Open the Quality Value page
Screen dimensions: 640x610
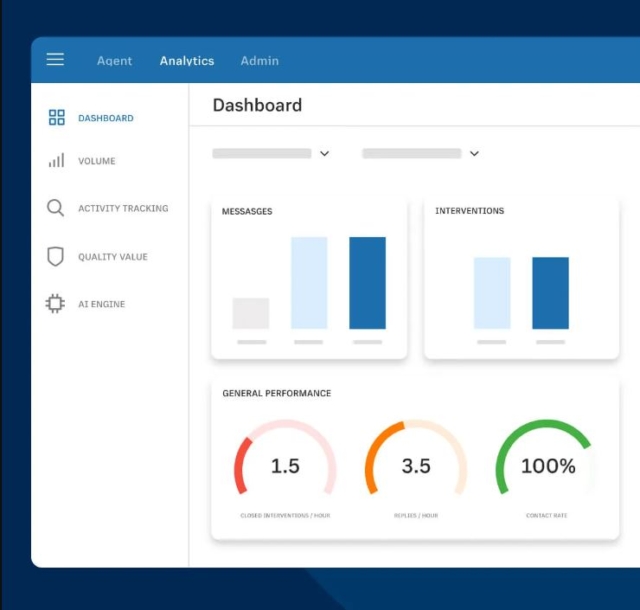click(x=113, y=257)
